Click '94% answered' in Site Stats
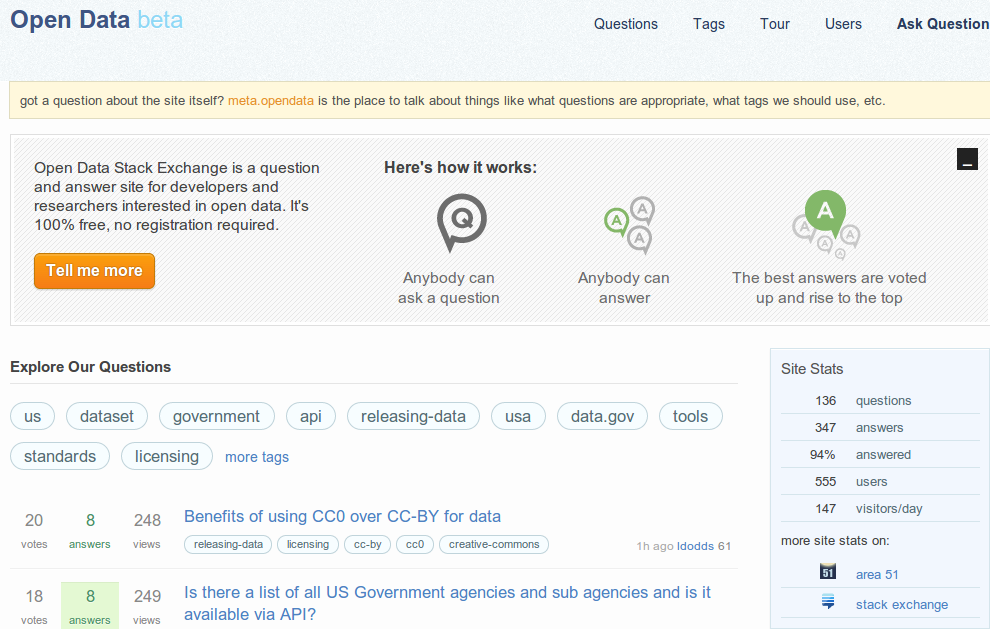The width and height of the screenshot is (990, 629). [880, 455]
